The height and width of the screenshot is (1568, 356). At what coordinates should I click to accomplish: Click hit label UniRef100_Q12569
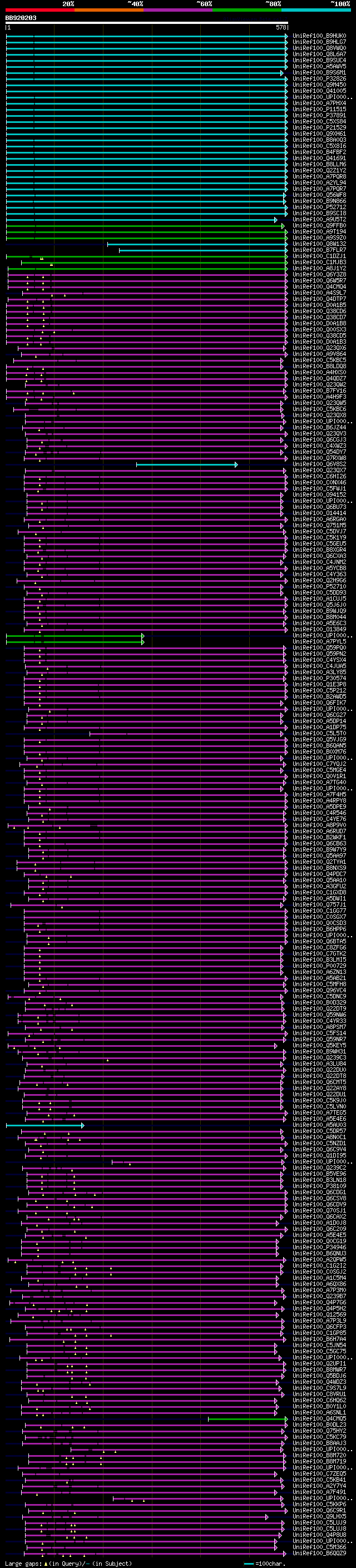click(x=319, y=1315)
